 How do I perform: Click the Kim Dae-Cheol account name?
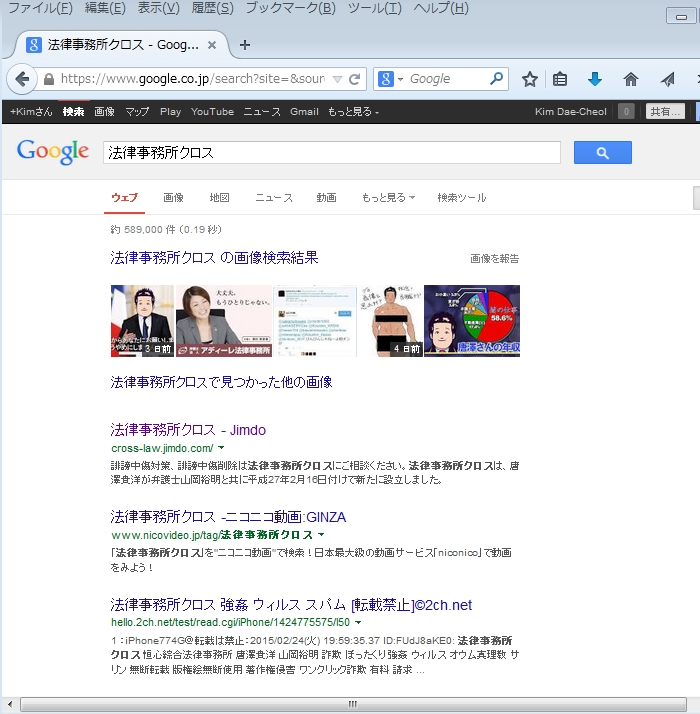click(571, 112)
